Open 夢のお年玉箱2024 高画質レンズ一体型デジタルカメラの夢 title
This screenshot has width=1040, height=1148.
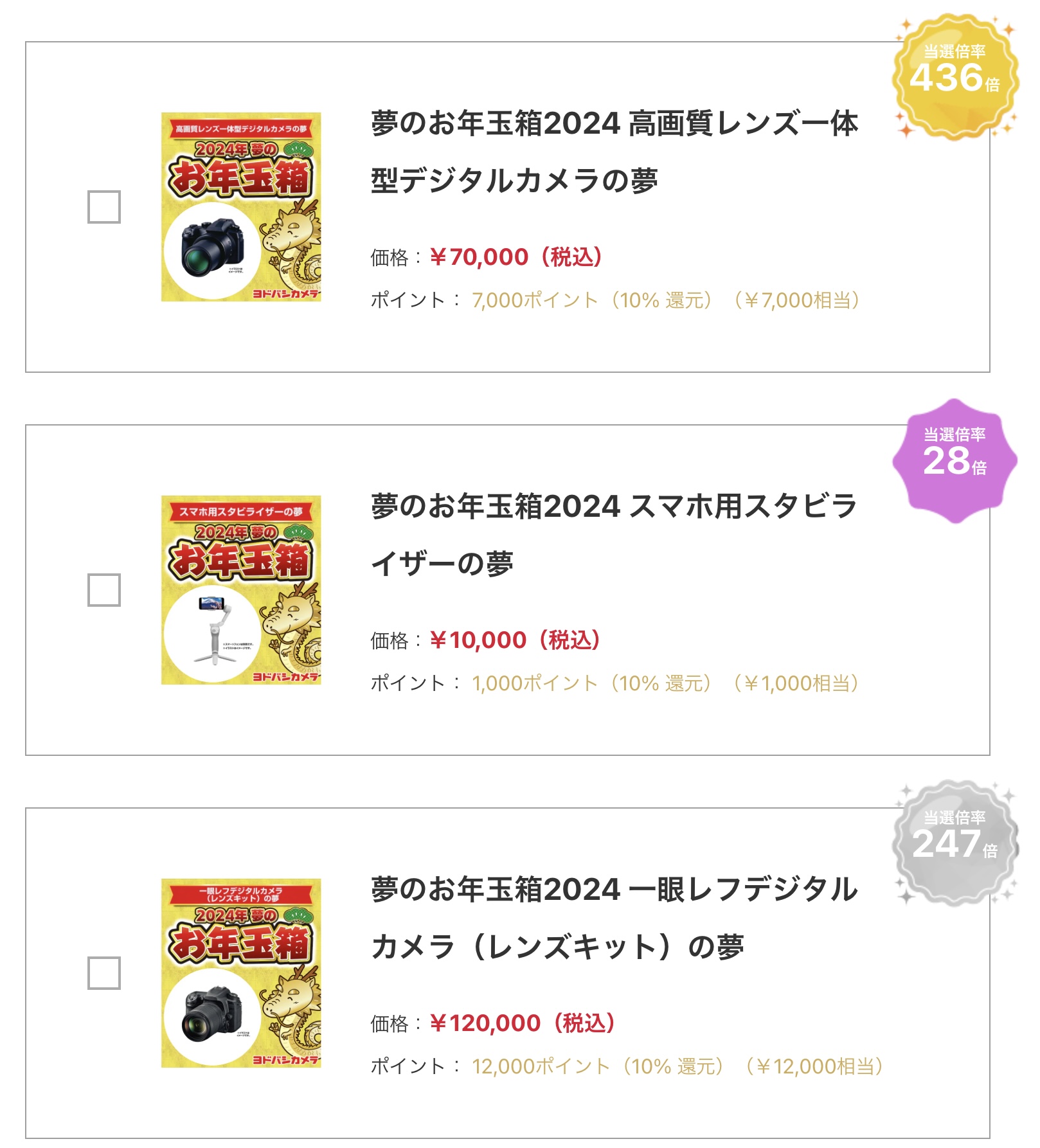(614, 152)
